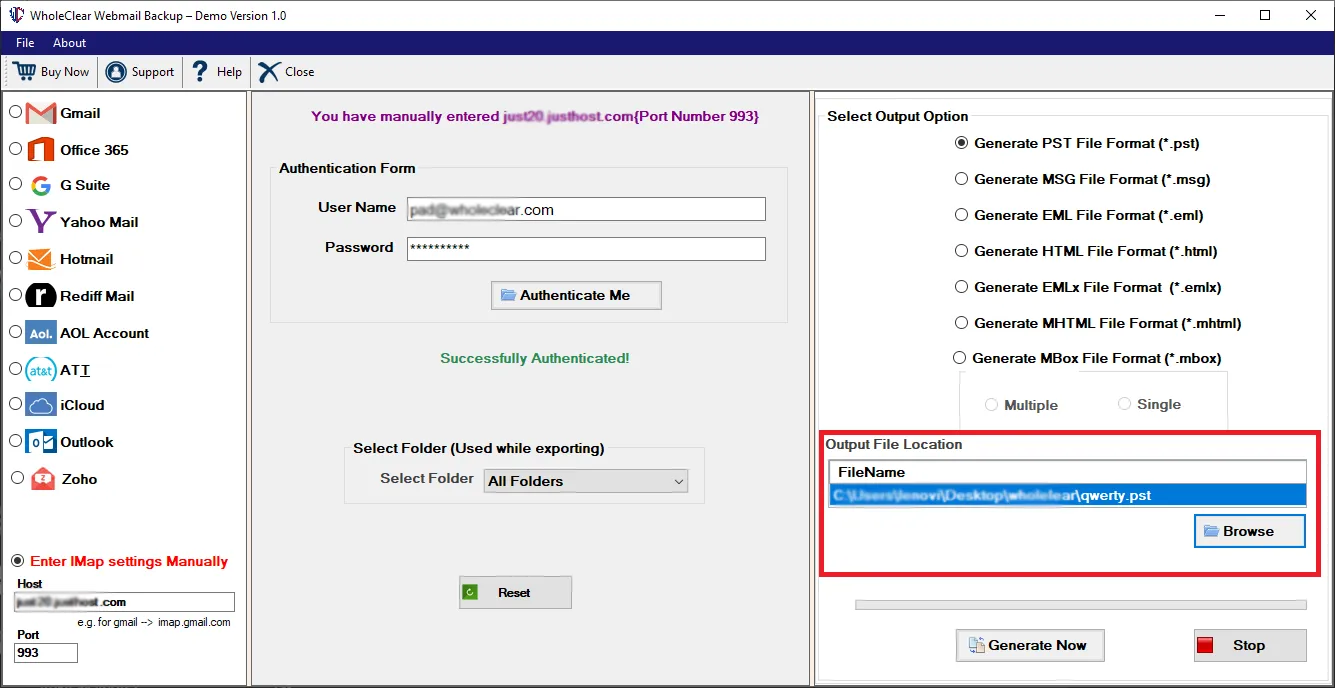1335x688 pixels.
Task: Click the Reset button
Action: click(515, 593)
